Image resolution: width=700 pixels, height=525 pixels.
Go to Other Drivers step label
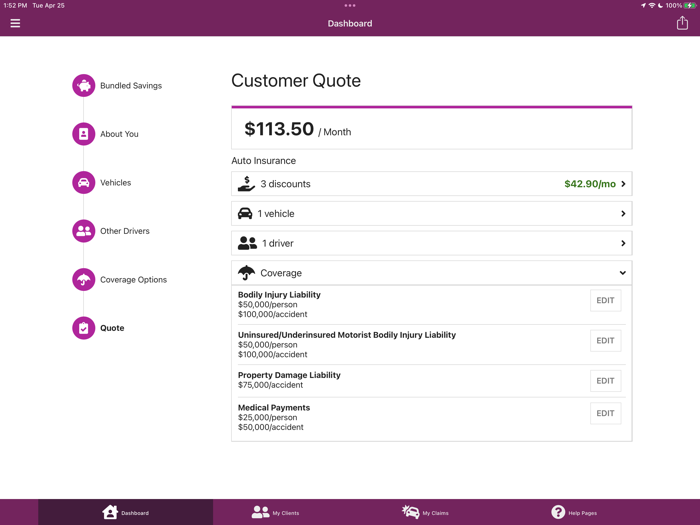click(x=125, y=231)
